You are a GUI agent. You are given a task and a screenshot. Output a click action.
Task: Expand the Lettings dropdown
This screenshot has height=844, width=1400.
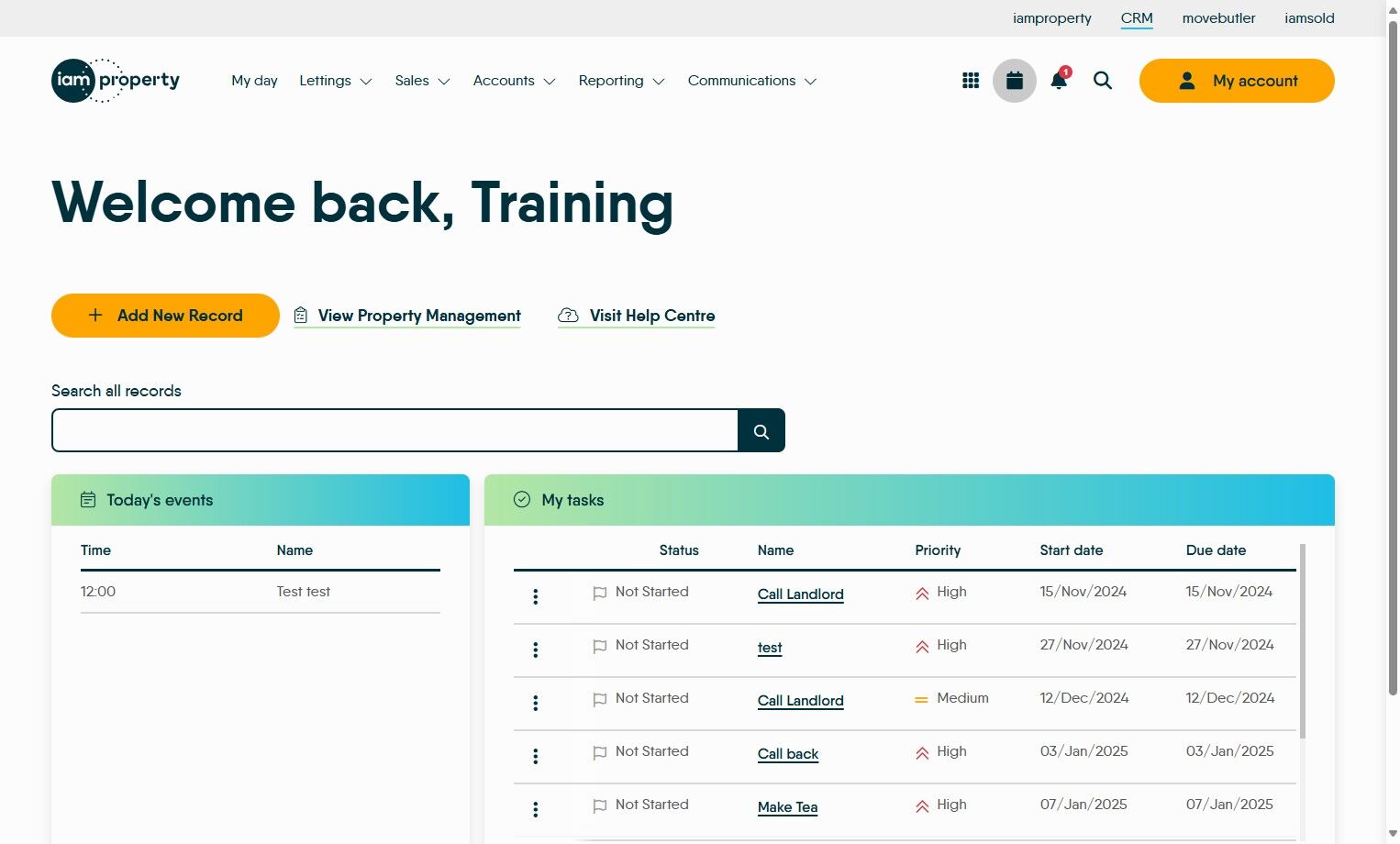[x=335, y=81]
